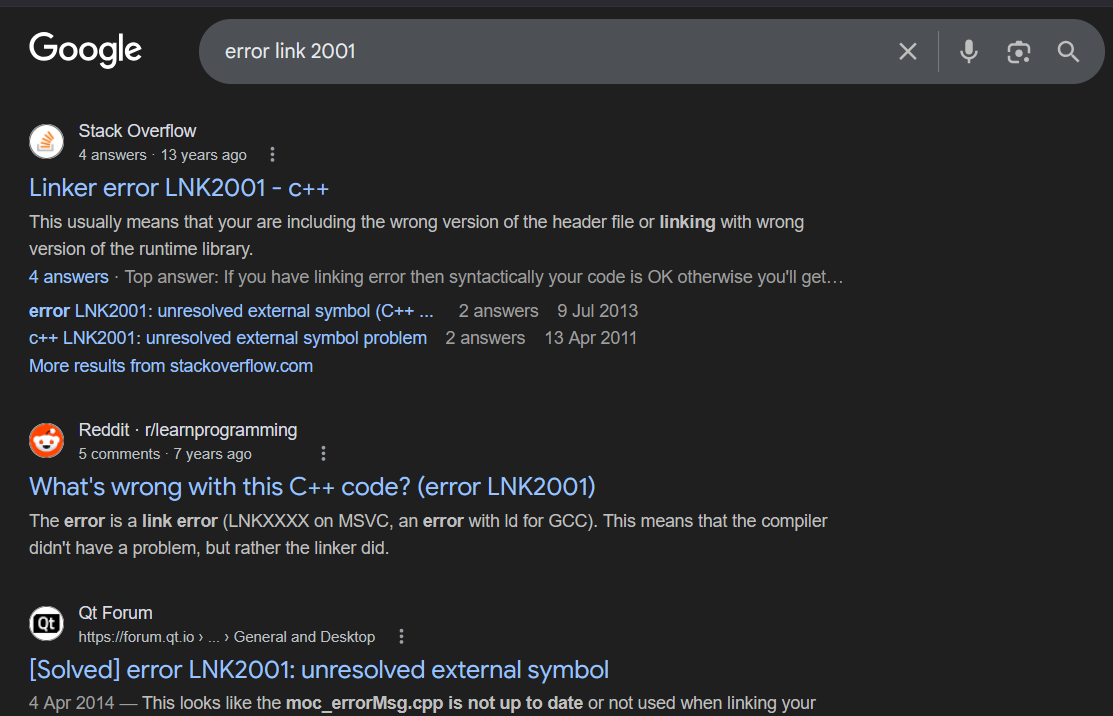Open Google Lens image search
Image resolution: width=1113 pixels, height=716 pixels.
click(1018, 52)
